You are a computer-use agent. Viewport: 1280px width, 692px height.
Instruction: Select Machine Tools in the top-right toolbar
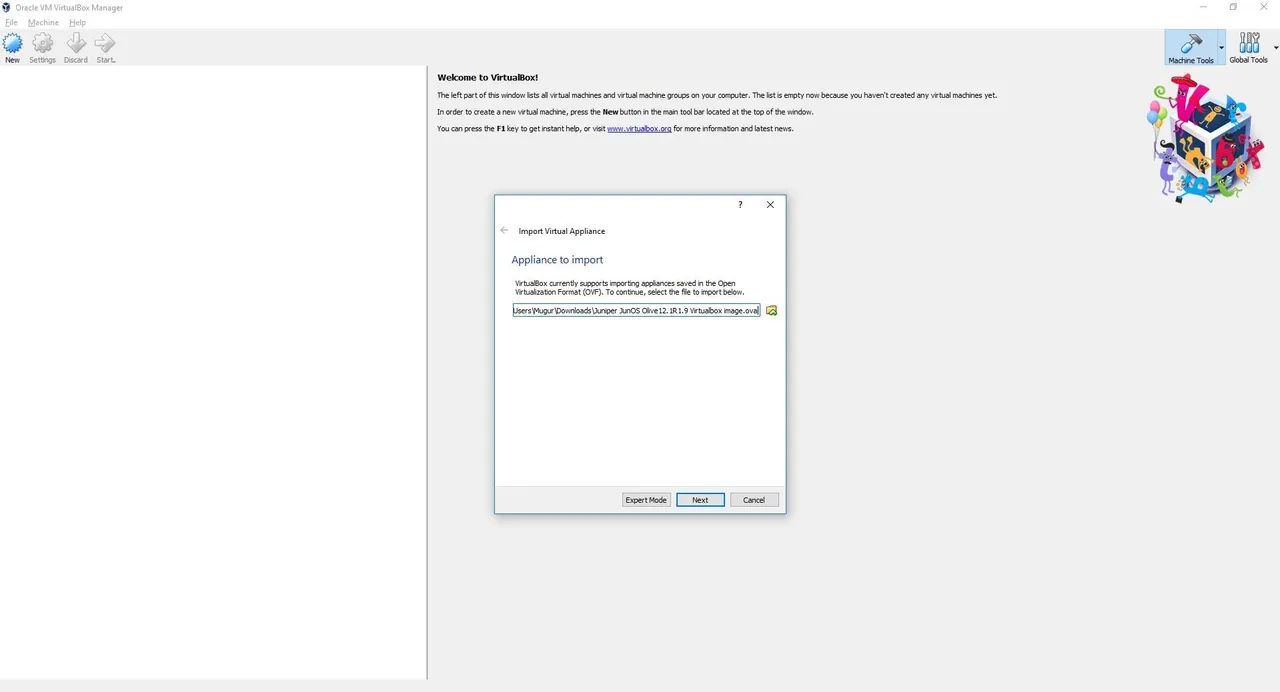1191,47
